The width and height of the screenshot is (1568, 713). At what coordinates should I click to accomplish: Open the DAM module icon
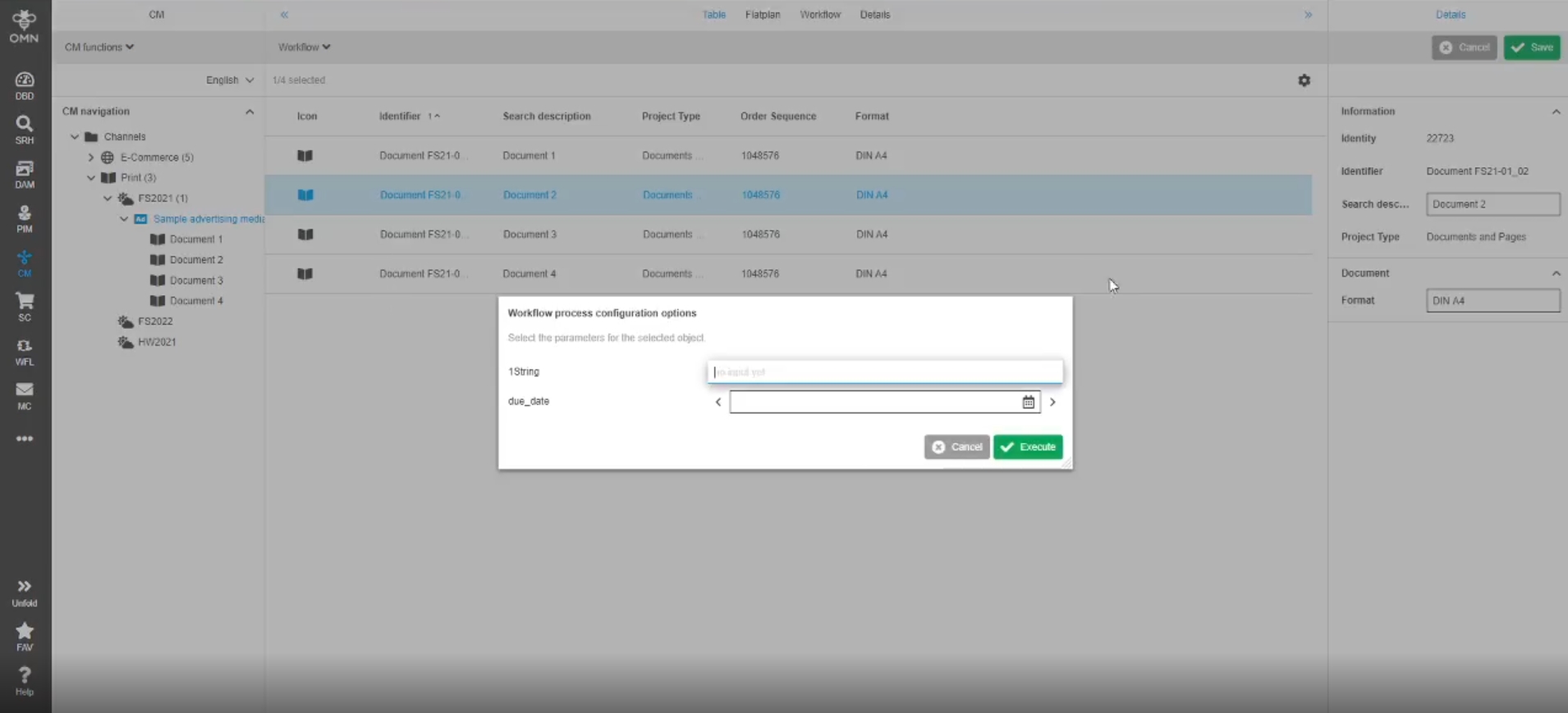[x=25, y=174]
